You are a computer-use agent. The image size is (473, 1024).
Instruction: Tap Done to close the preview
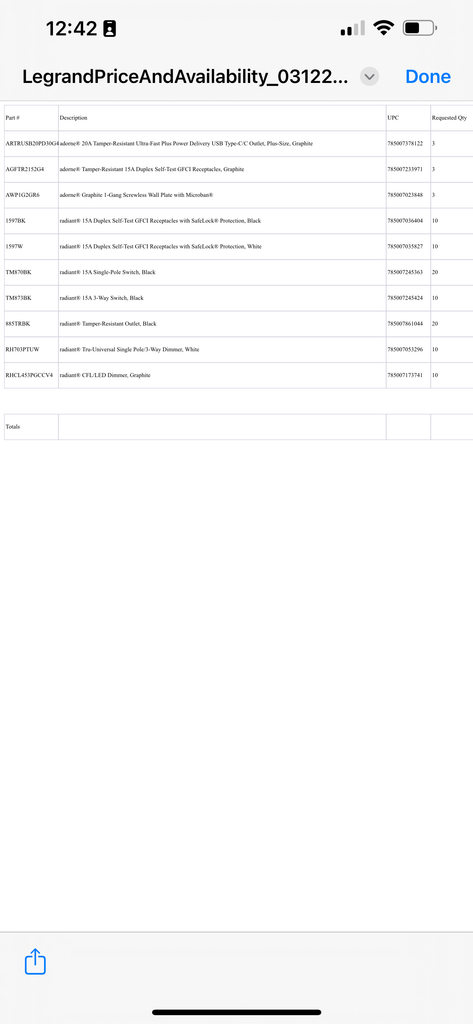click(428, 76)
